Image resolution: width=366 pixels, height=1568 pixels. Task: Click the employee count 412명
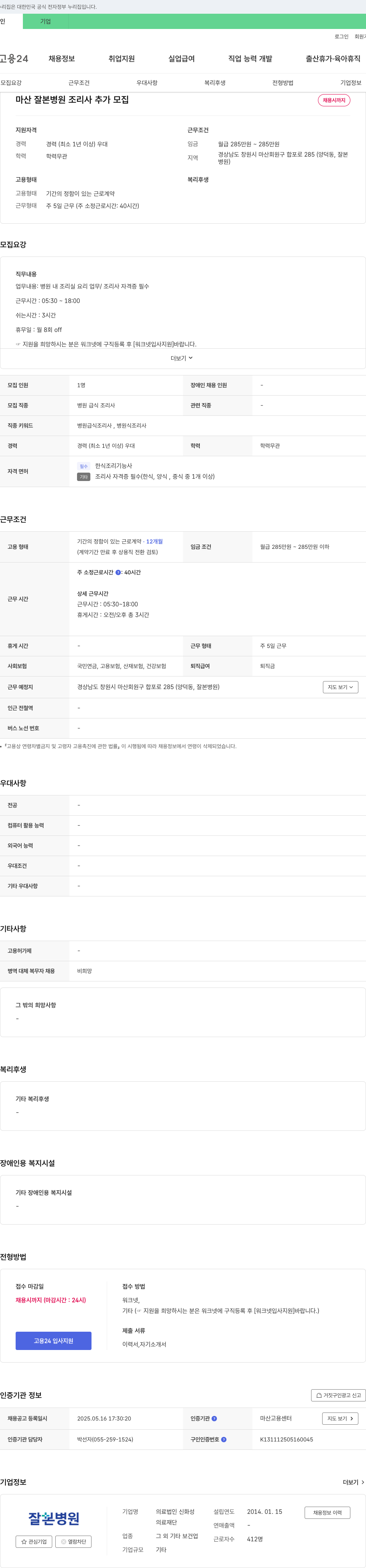255,1539
